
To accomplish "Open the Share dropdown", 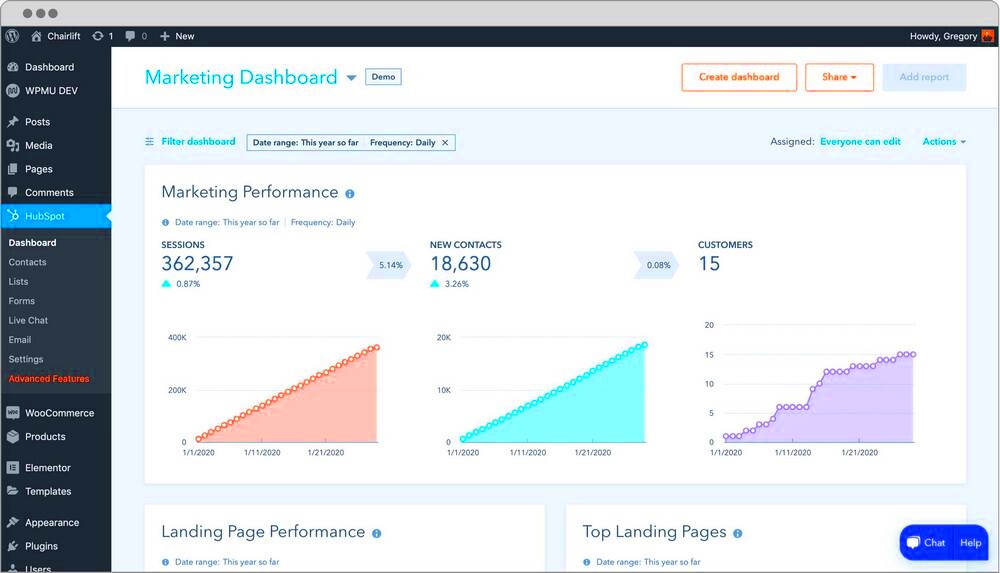I will tap(839, 77).
